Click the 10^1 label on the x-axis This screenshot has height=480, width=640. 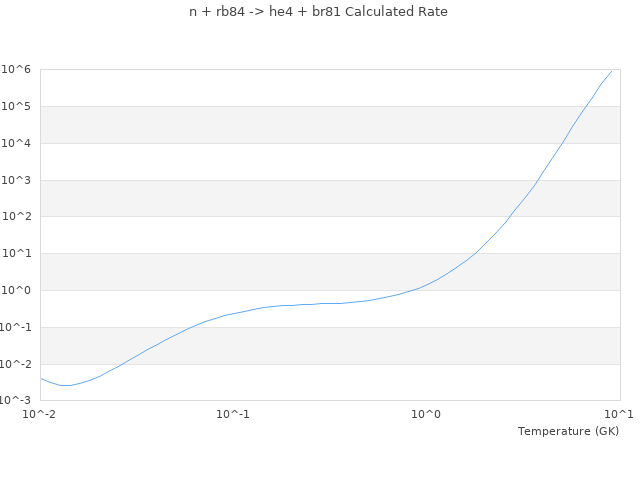click(619, 414)
